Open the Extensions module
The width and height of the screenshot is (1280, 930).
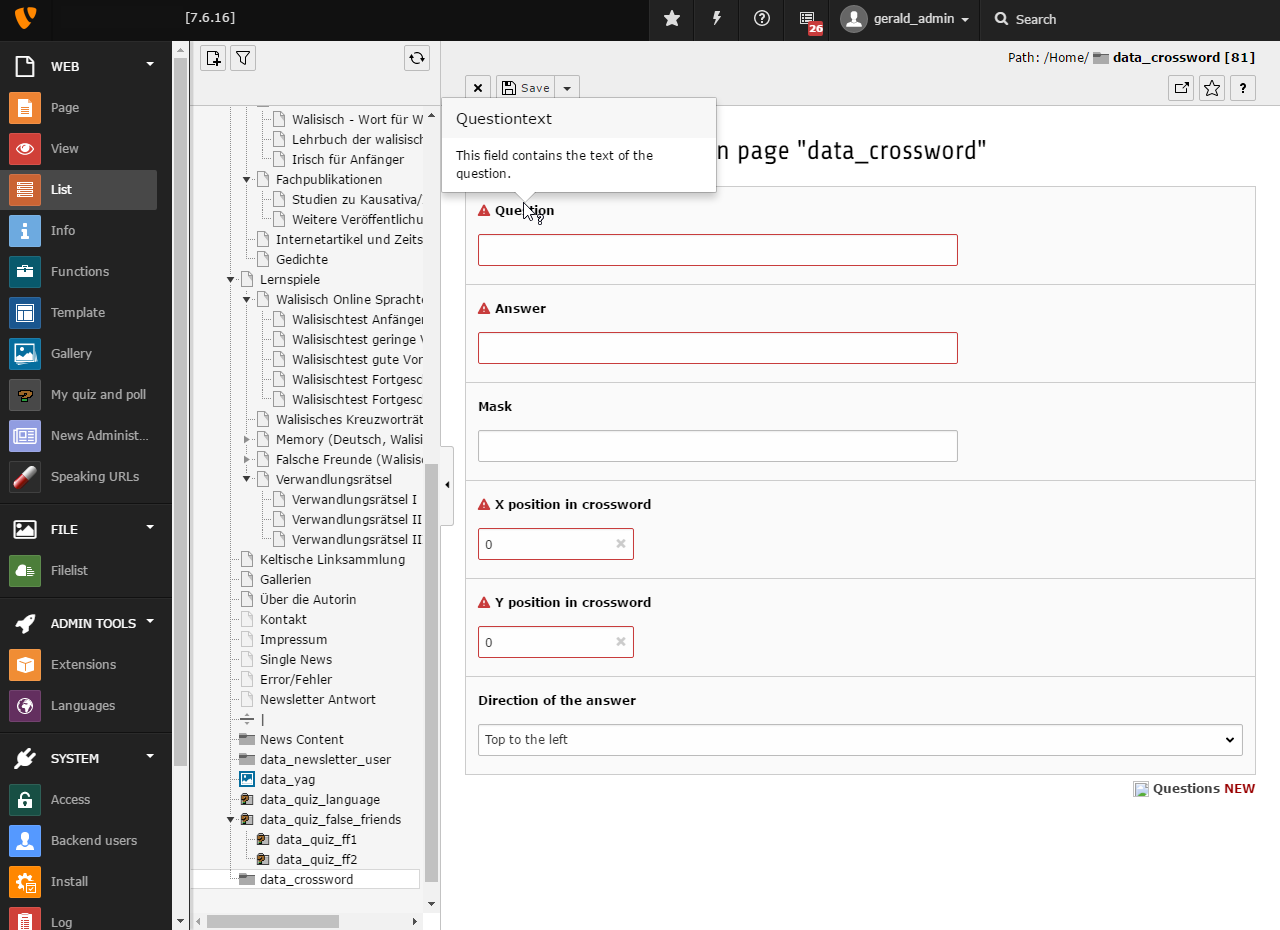coord(83,664)
